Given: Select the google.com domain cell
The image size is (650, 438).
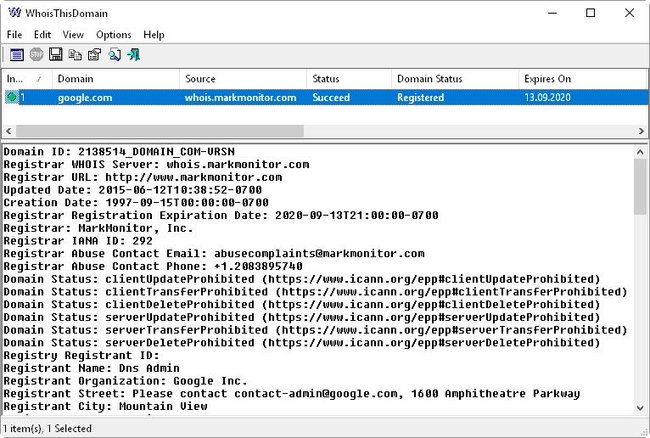Looking at the screenshot, I should (x=85, y=98).
